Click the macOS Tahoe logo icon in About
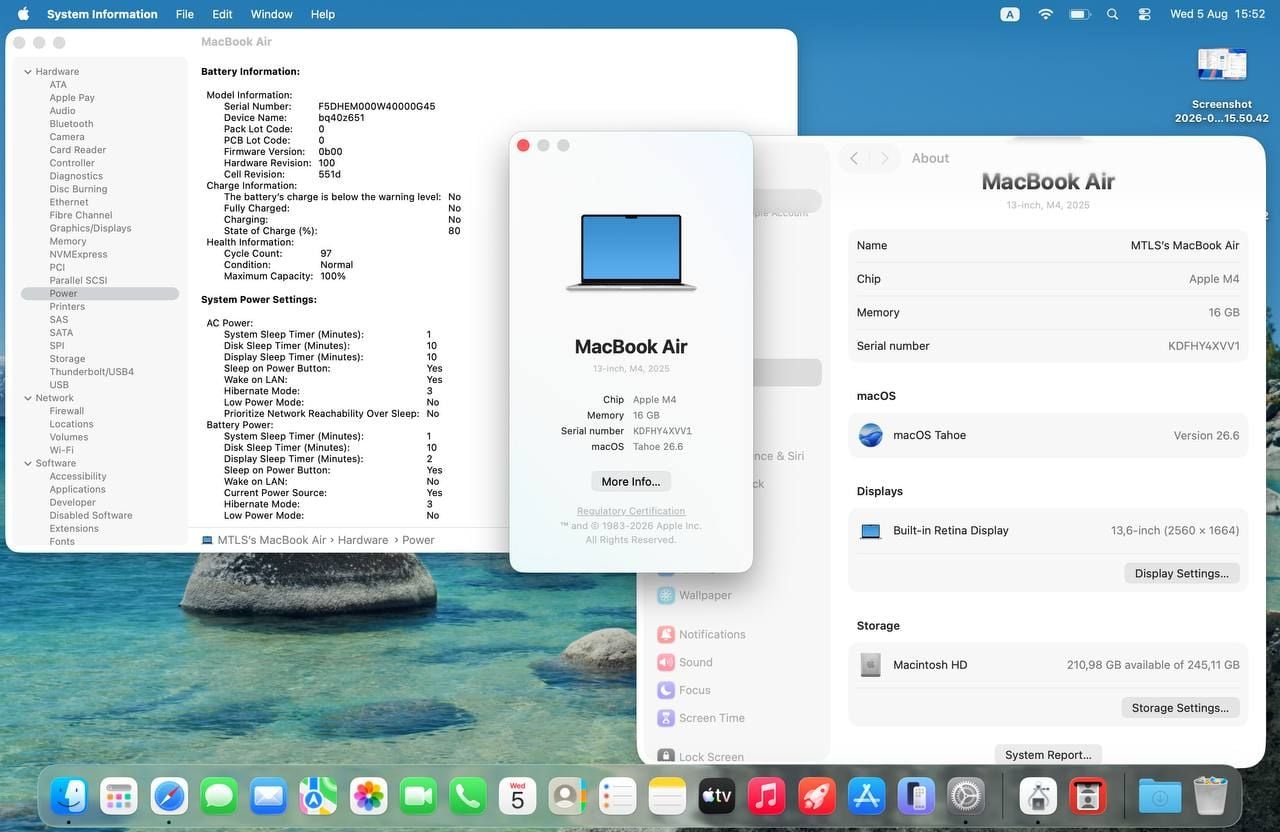 [x=871, y=435]
